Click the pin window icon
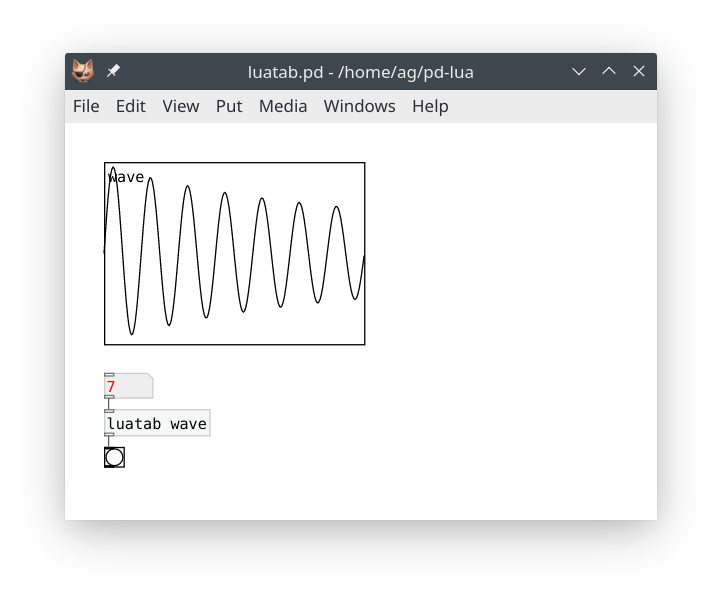This screenshot has height=597, width=722. [113, 72]
